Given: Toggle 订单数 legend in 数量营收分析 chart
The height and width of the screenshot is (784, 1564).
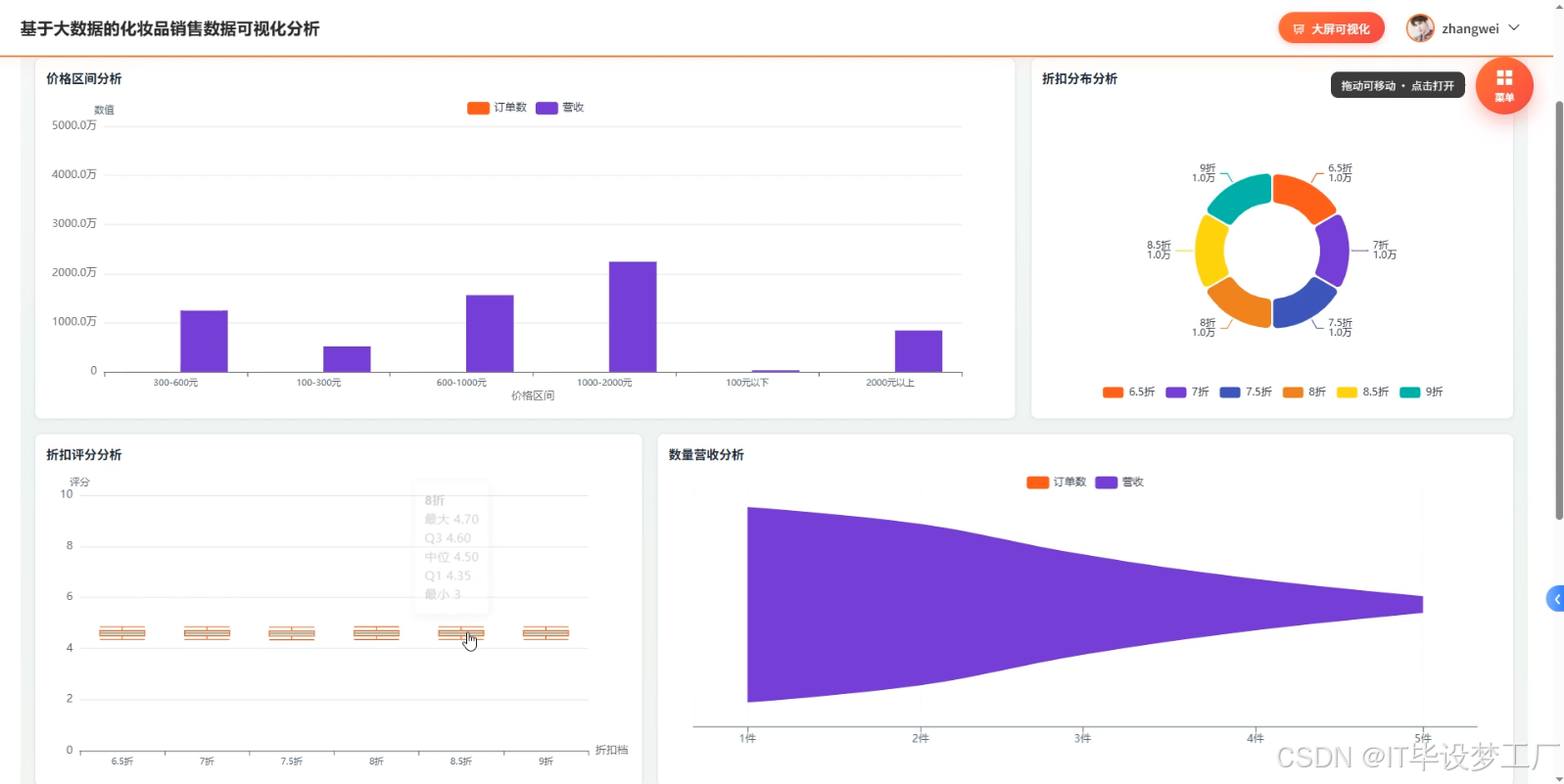Looking at the screenshot, I should pyautogui.click(x=1056, y=483).
